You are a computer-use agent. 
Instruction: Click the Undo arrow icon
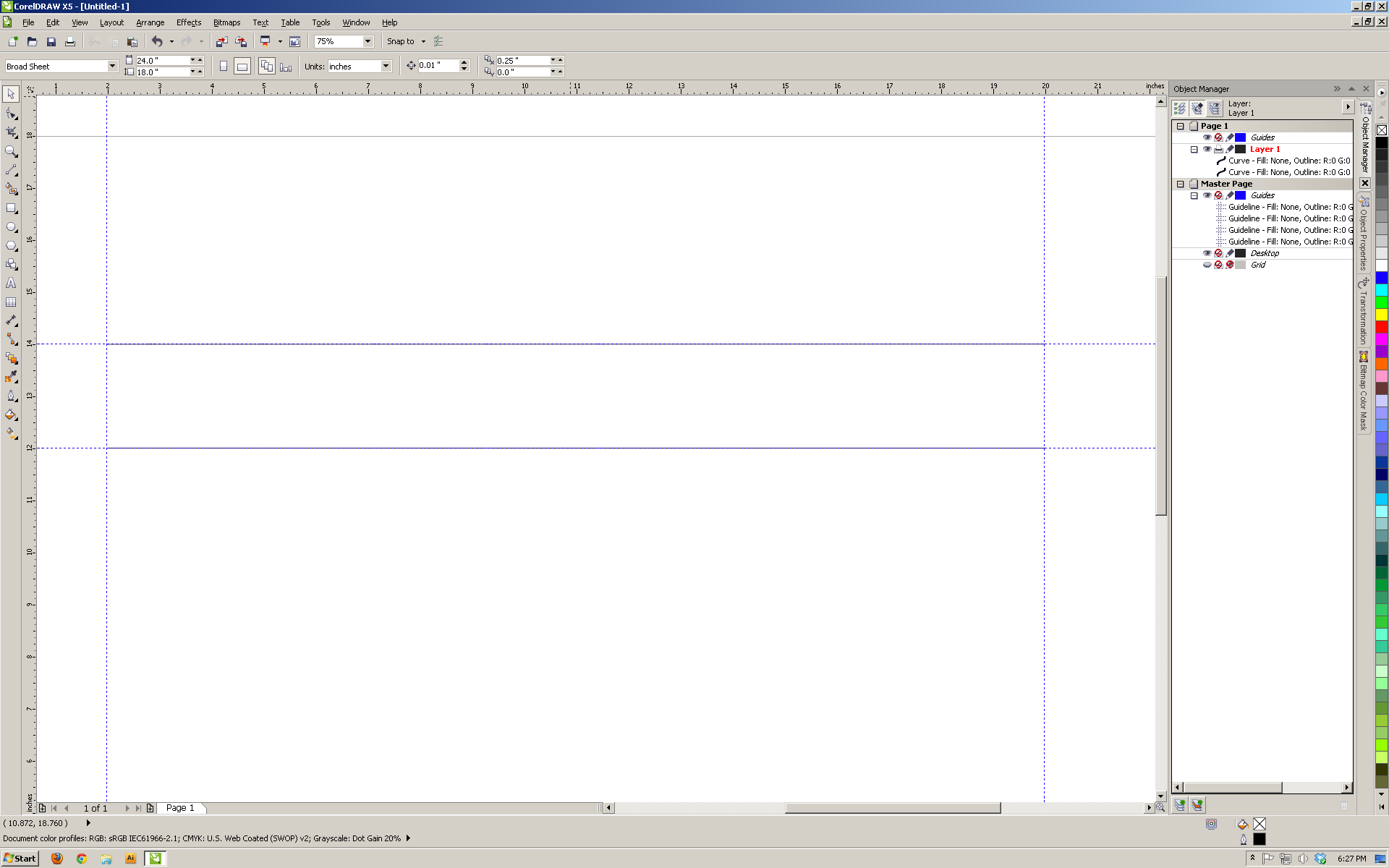tap(156, 41)
